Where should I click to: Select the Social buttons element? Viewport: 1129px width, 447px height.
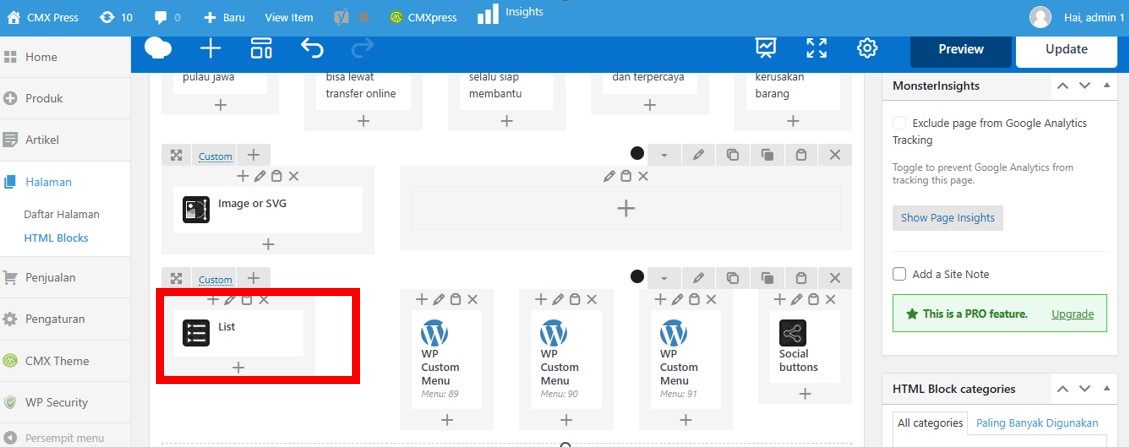pos(805,346)
